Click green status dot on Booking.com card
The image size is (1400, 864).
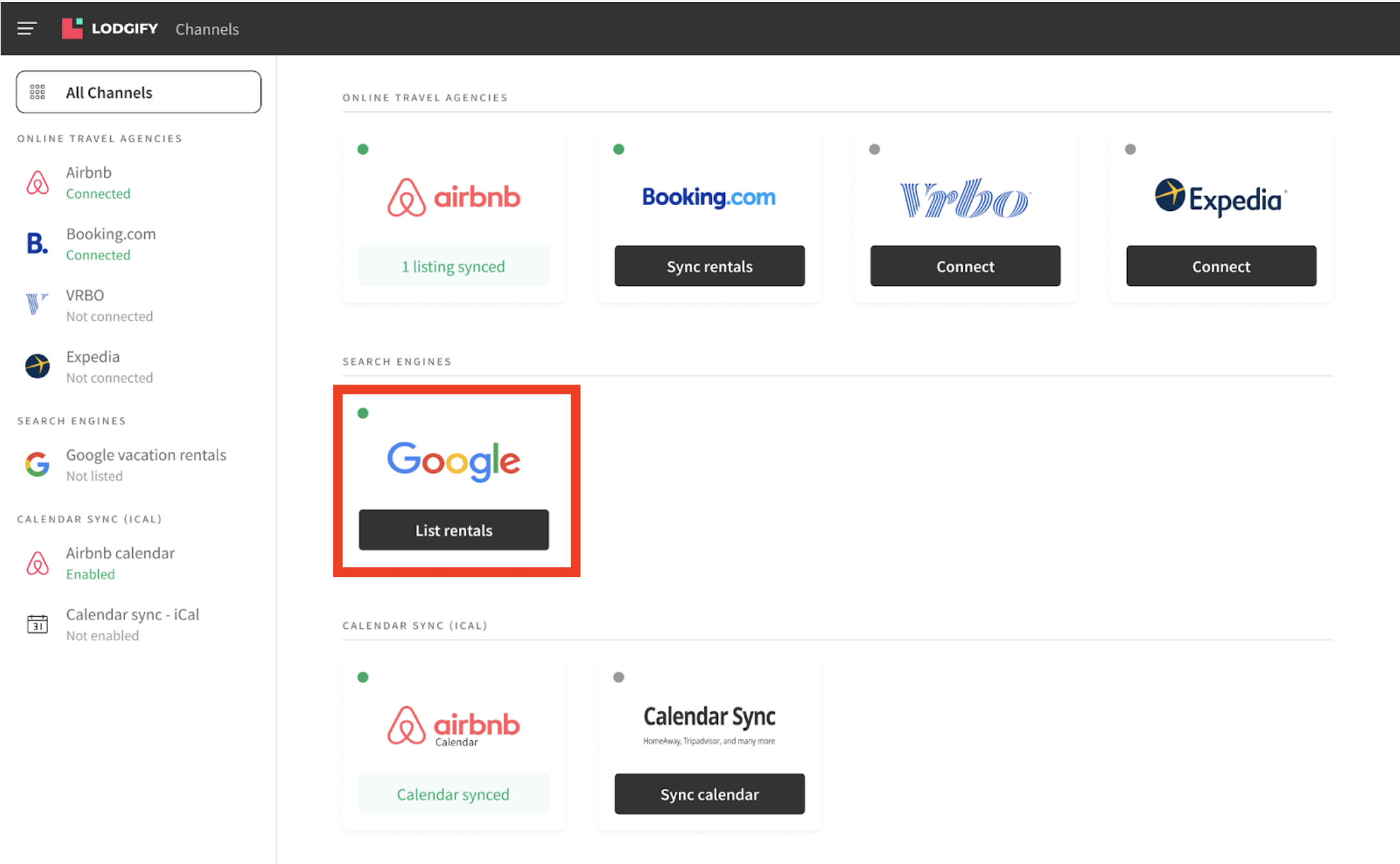click(619, 149)
